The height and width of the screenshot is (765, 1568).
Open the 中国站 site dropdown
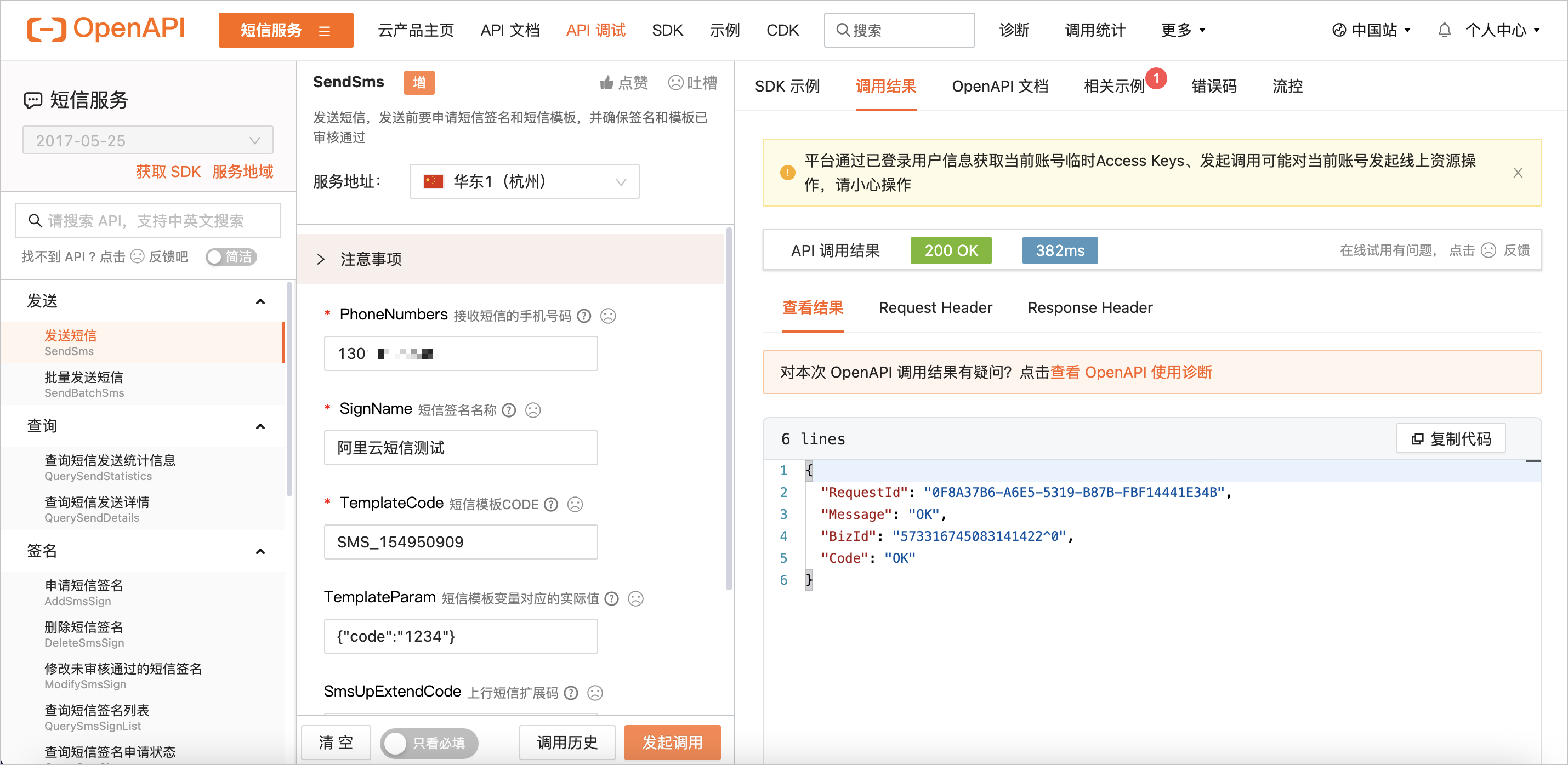[1372, 31]
